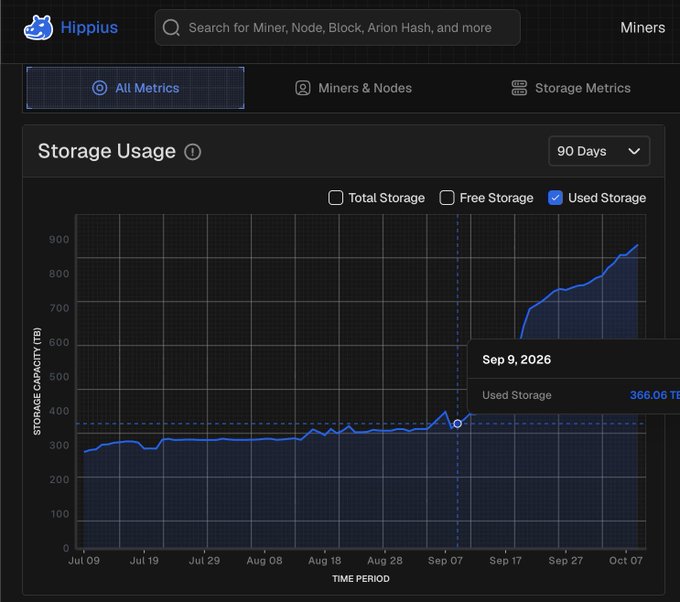Click the search magnifier icon
The height and width of the screenshot is (602, 680).
(171, 28)
